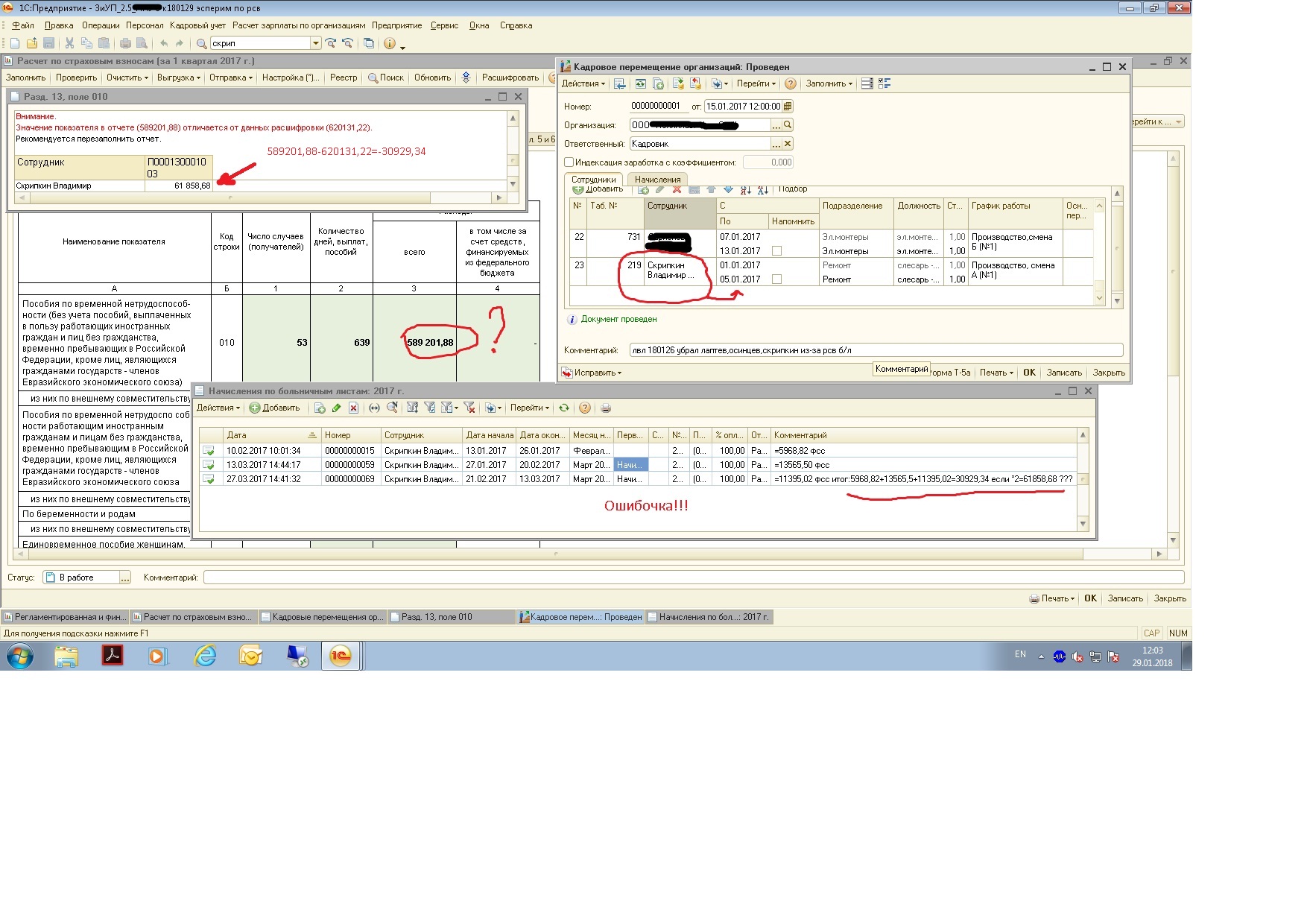Screen dimensions: 1307x924
Task: Click the disable filter icon in Начисления window
Action: pyautogui.click(x=469, y=408)
